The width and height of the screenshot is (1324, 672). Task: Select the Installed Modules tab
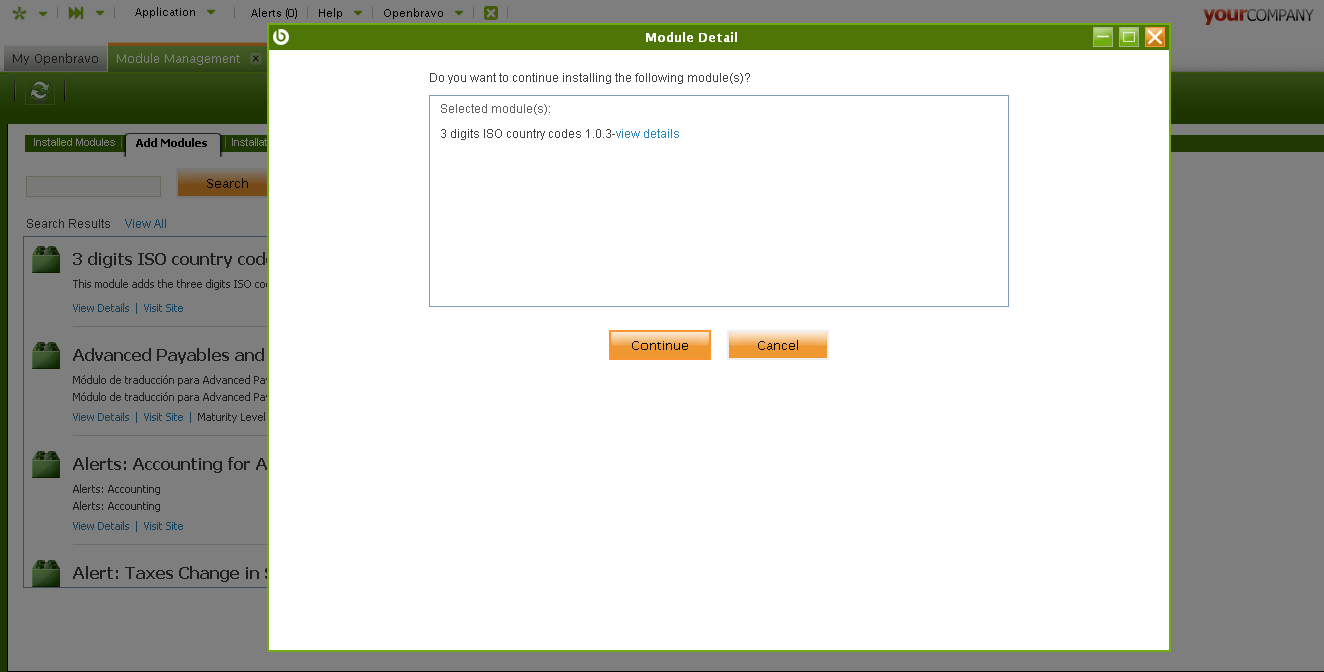(74, 143)
